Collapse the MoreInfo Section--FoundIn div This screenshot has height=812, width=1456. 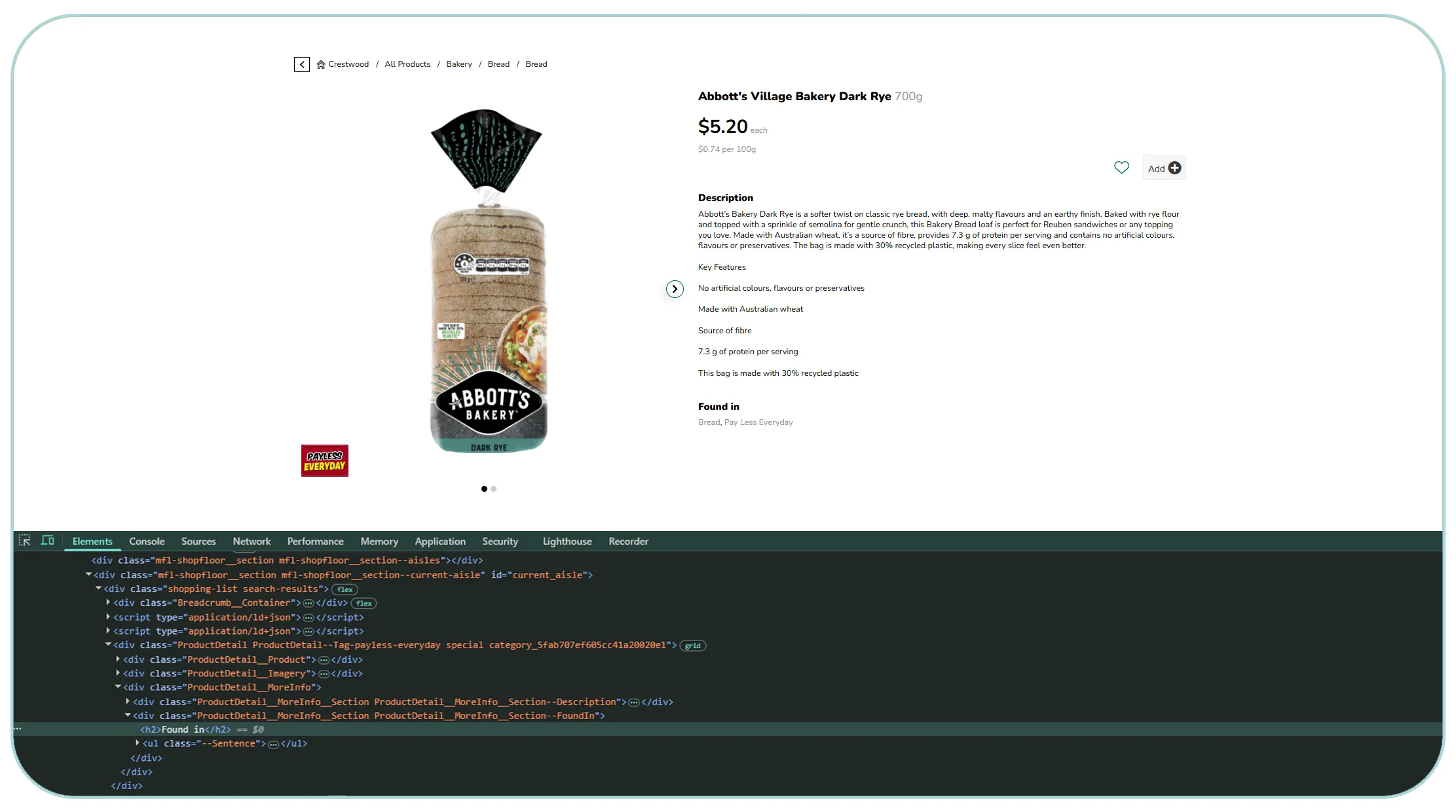tap(128, 716)
